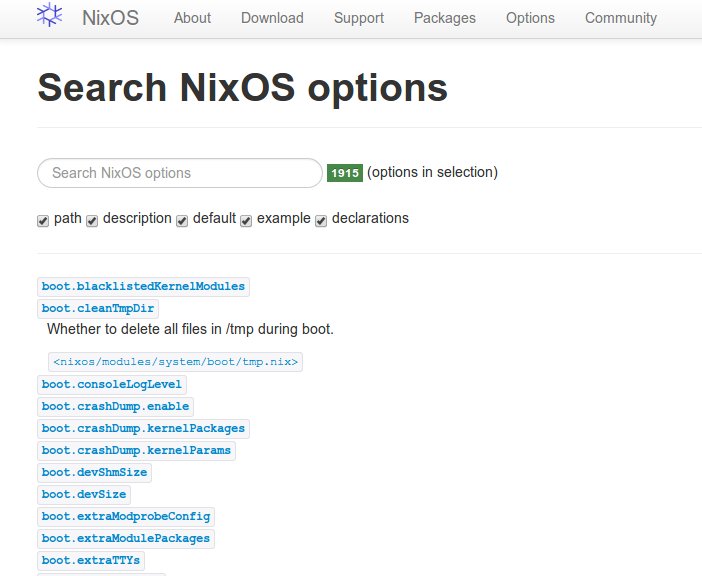Open the Community navbar link
Screen dimensions: 702x576
pos(620,18)
